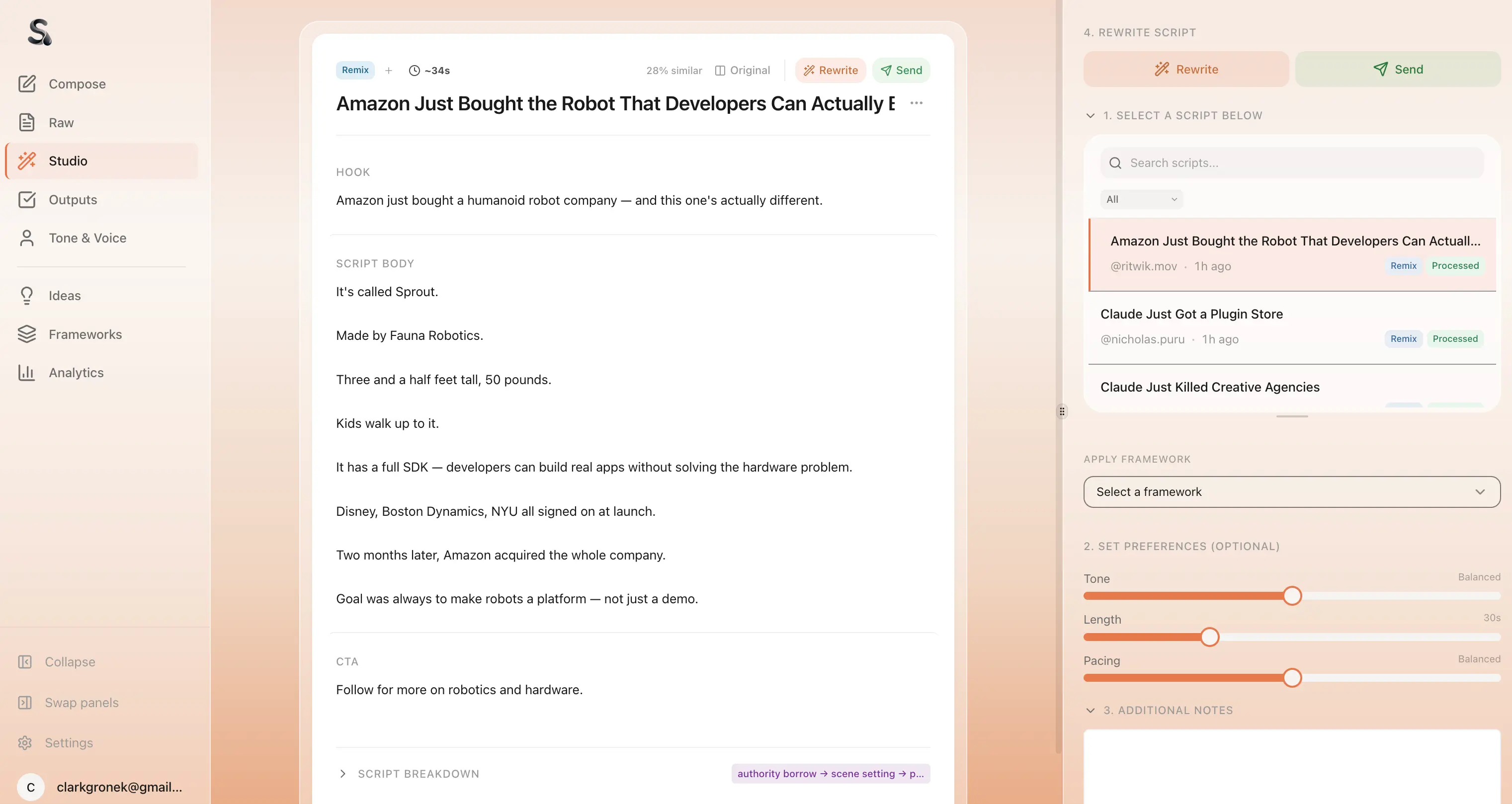
Task: Click the Compose pencil icon
Action: [26, 84]
